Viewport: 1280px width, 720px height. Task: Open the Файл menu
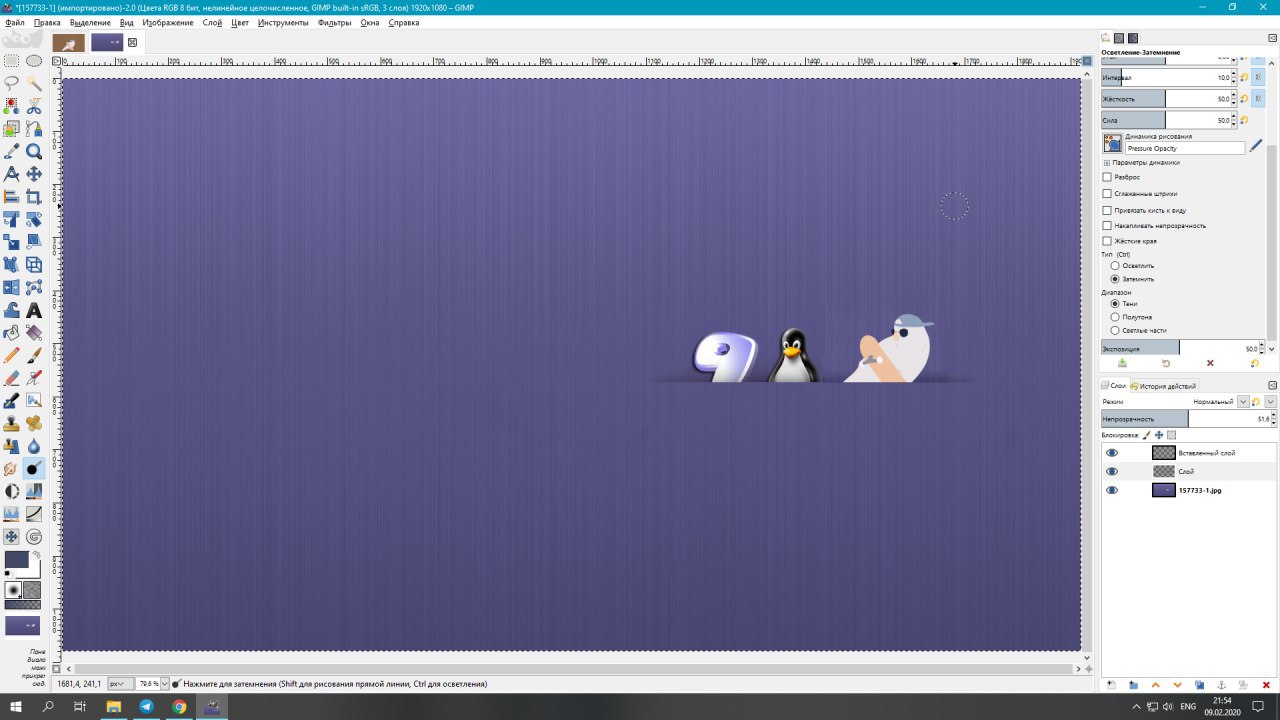tap(15, 22)
